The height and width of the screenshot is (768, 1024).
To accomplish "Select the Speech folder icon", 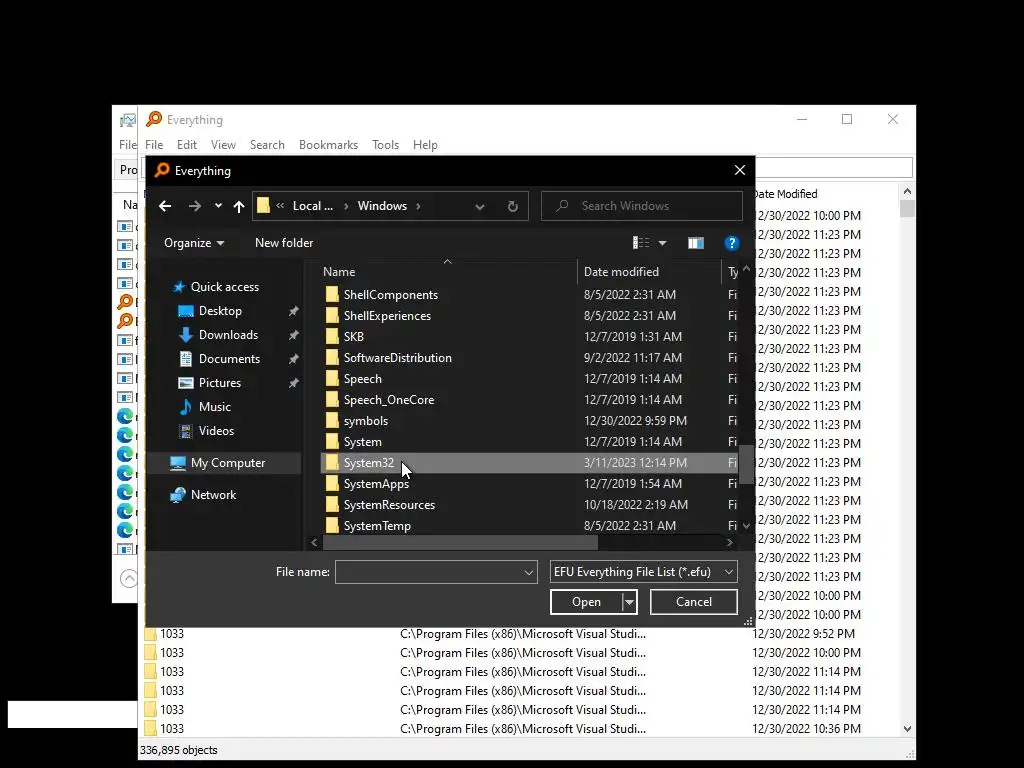I will [x=332, y=379].
